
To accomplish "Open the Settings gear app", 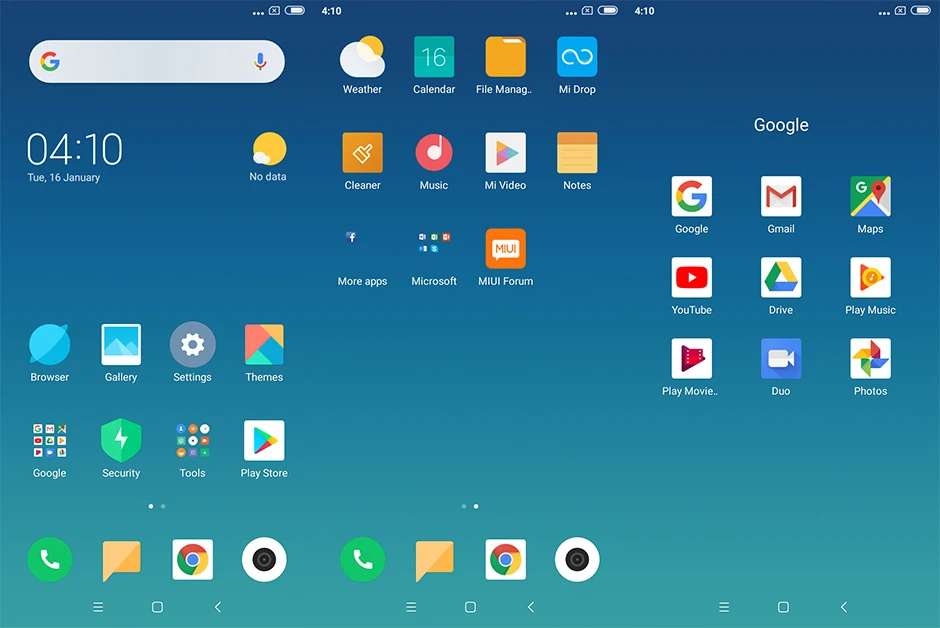I will point(192,345).
